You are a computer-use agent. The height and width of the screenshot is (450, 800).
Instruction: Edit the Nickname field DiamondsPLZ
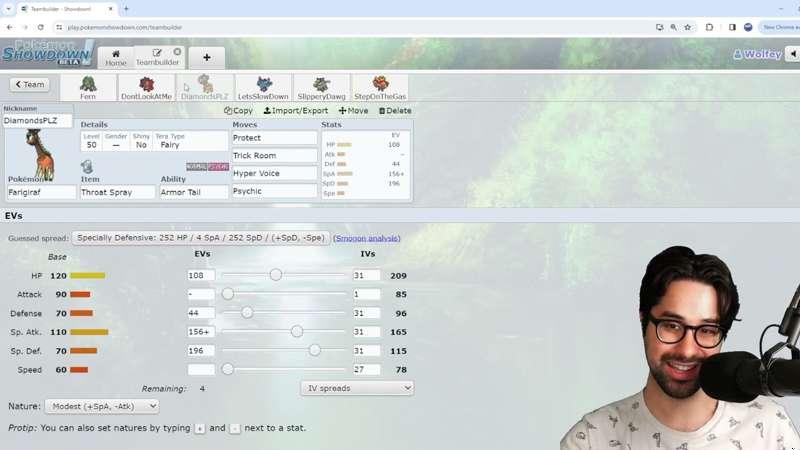[37, 120]
